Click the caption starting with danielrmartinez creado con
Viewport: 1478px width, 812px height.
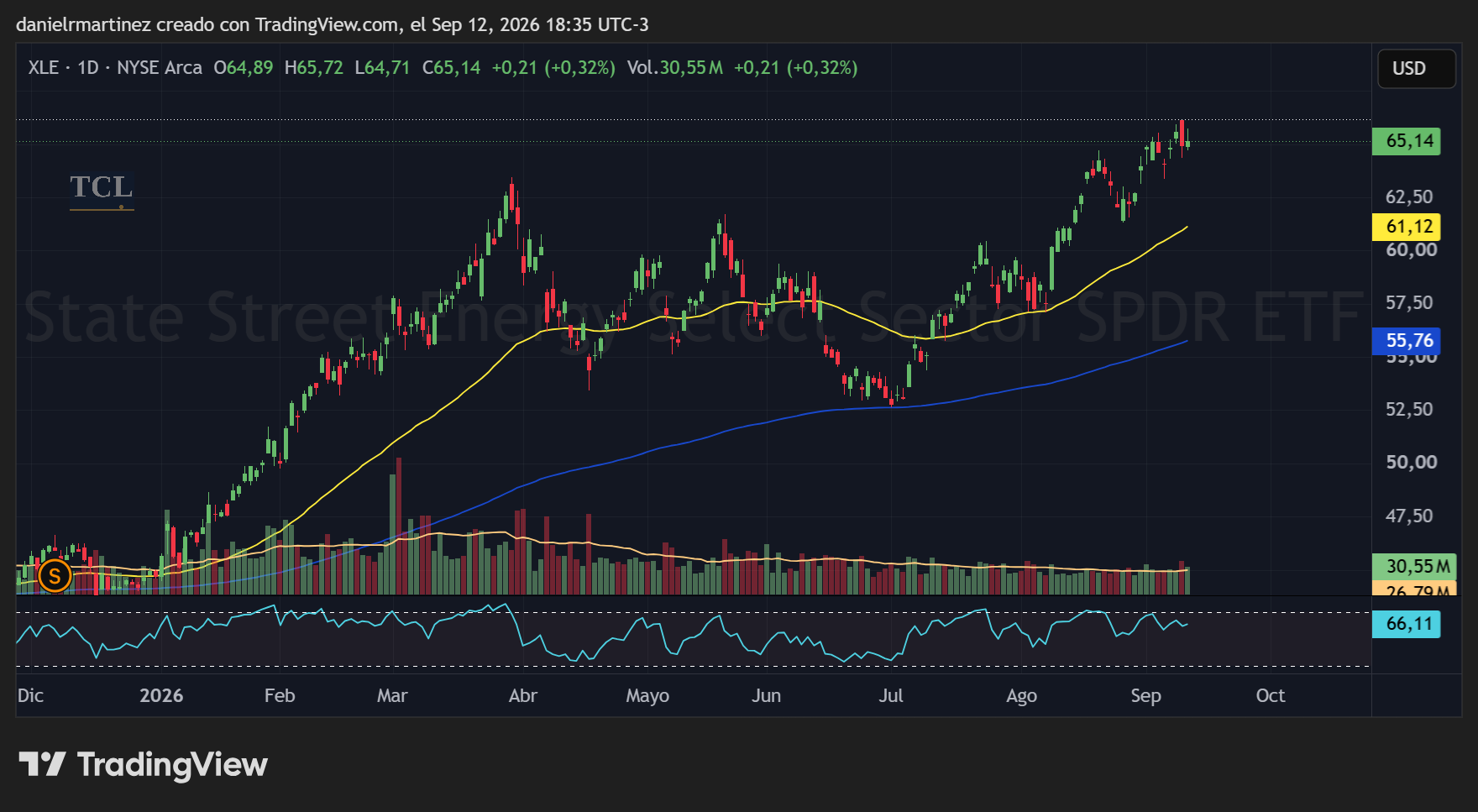pyautogui.click(x=333, y=24)
